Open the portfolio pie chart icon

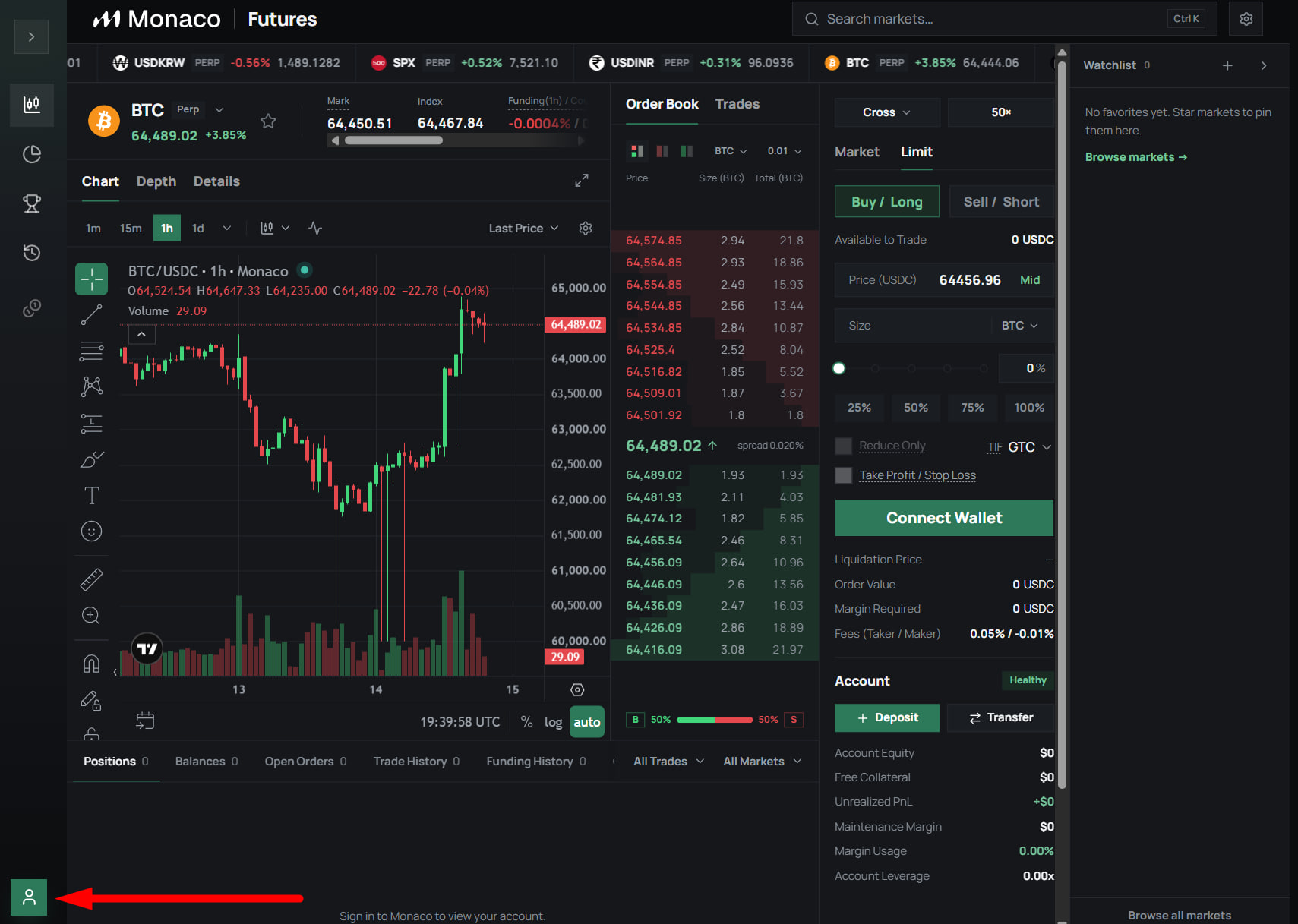point(32,154)
